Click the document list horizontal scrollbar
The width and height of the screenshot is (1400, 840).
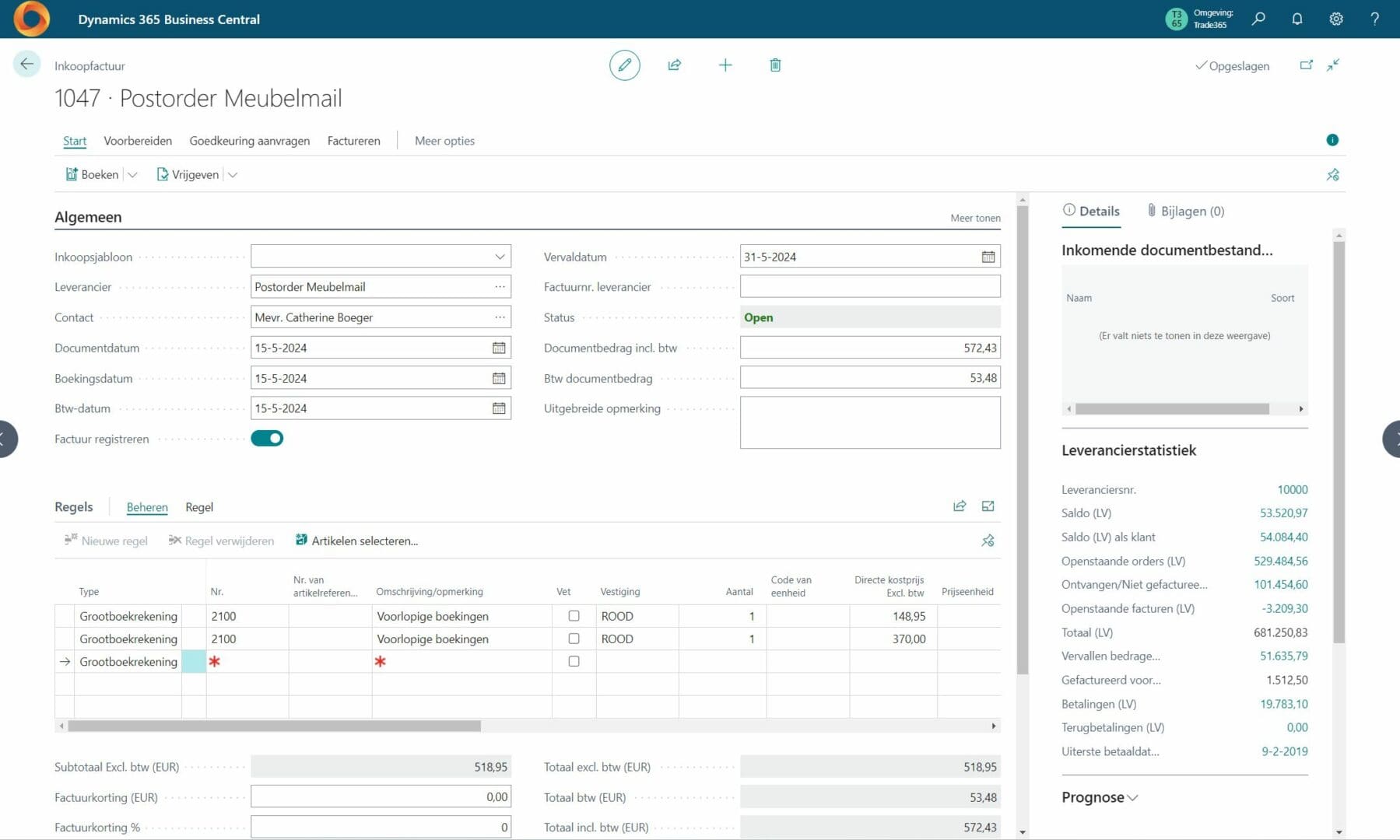tap(1172, 409)
